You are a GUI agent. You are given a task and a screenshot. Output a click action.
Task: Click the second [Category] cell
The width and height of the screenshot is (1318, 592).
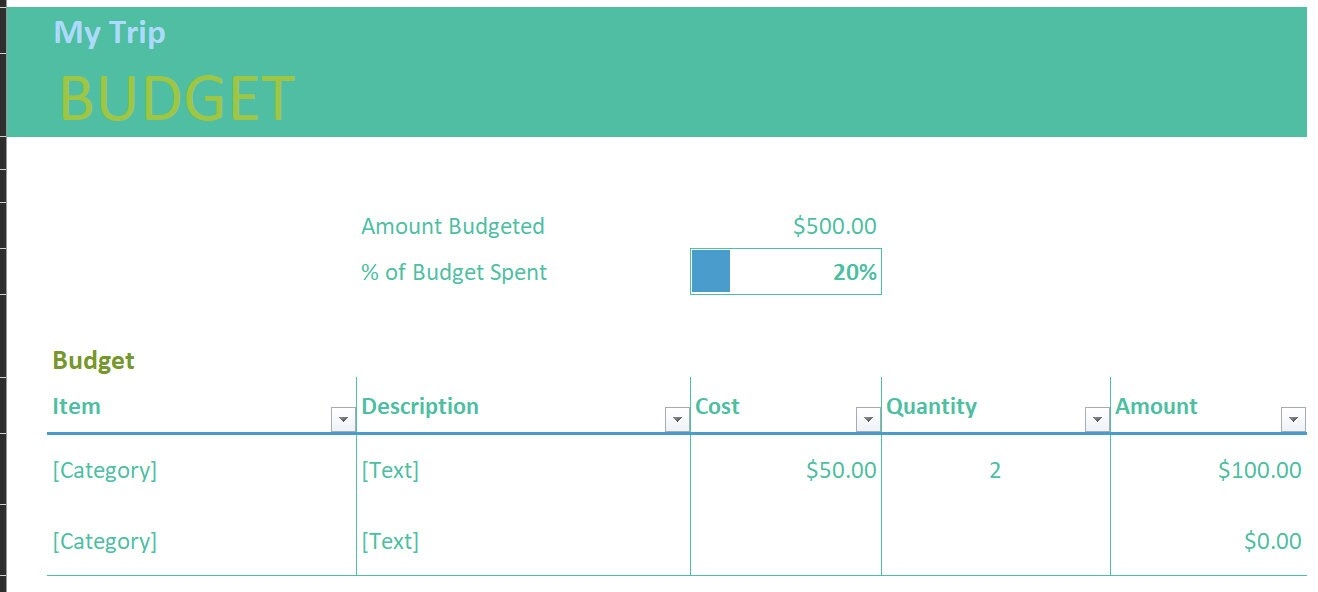[x=105, y=541]
